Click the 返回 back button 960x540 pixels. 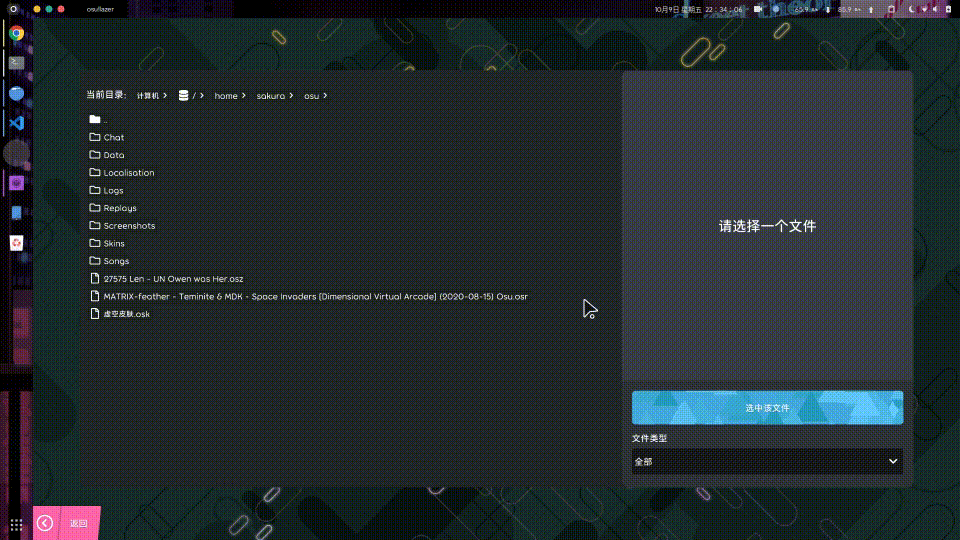click(x=67, y=523)
